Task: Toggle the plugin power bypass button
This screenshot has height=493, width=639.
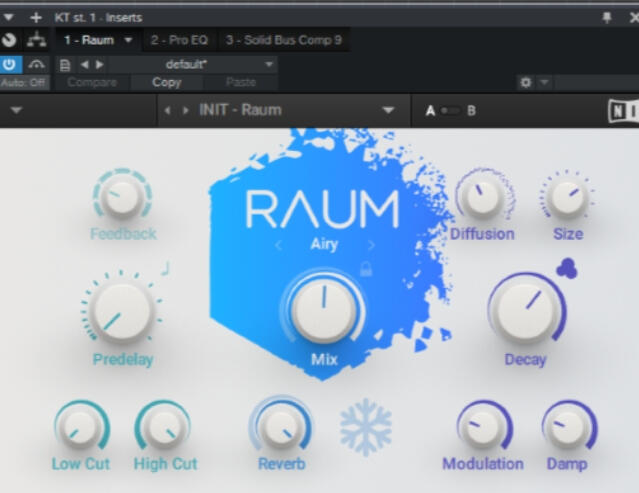Action: tap(10, 64)
